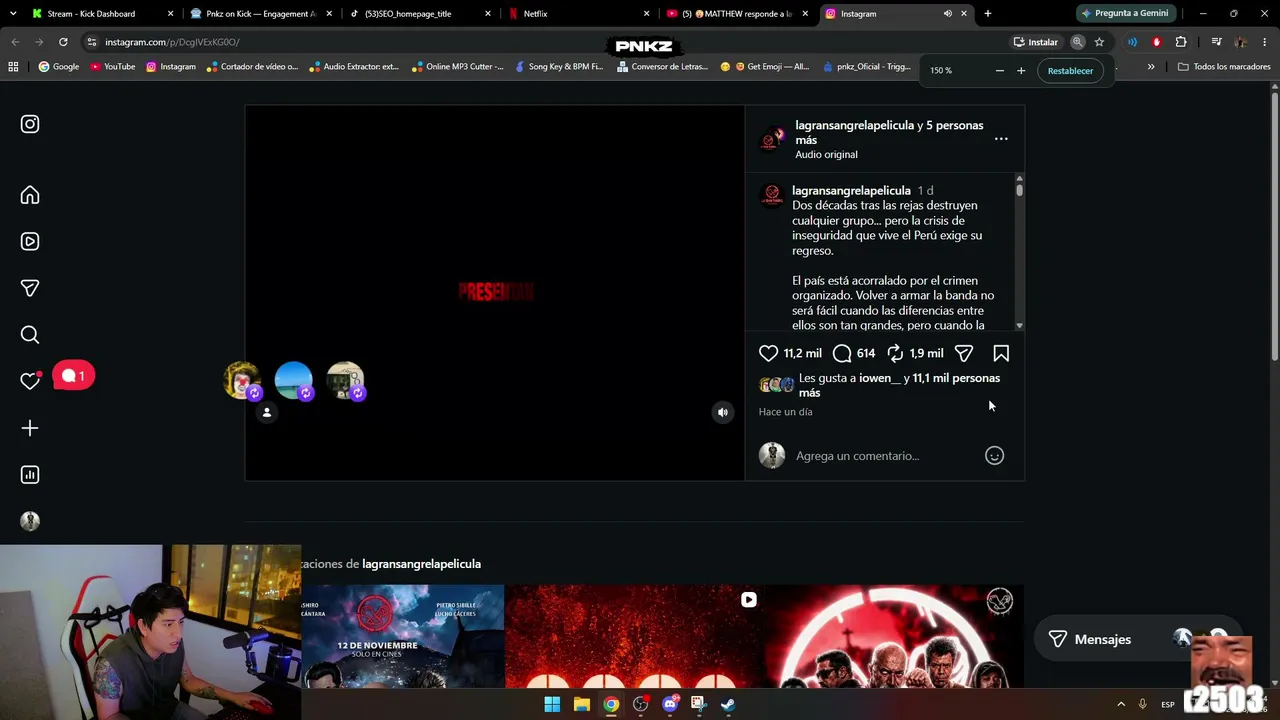Viewport: 1280px width, 720px height.
Task: Reload the page
Action: (63, 42)
